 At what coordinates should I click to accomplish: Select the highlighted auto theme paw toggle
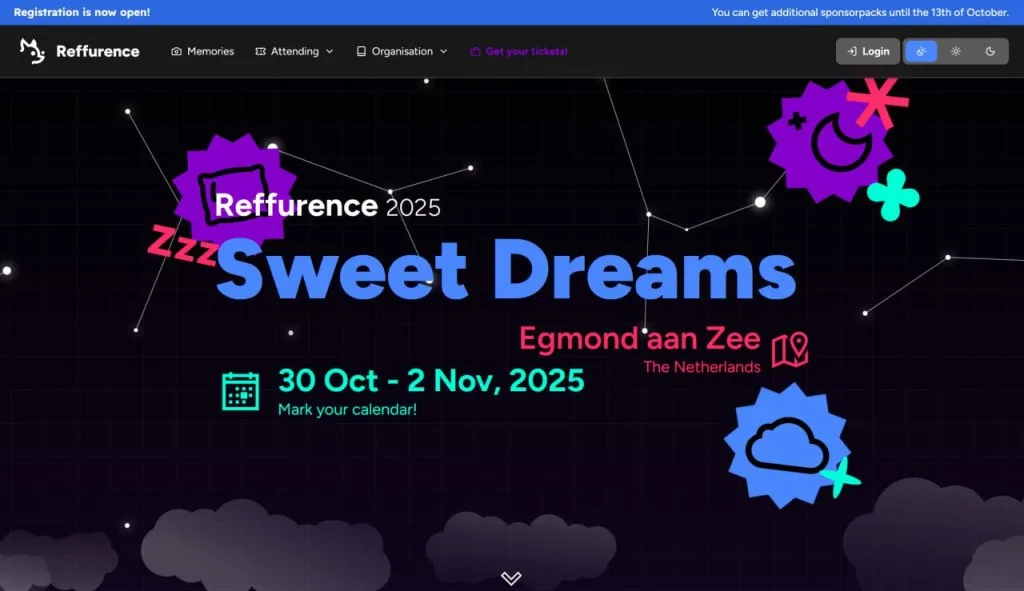(920, 50)
